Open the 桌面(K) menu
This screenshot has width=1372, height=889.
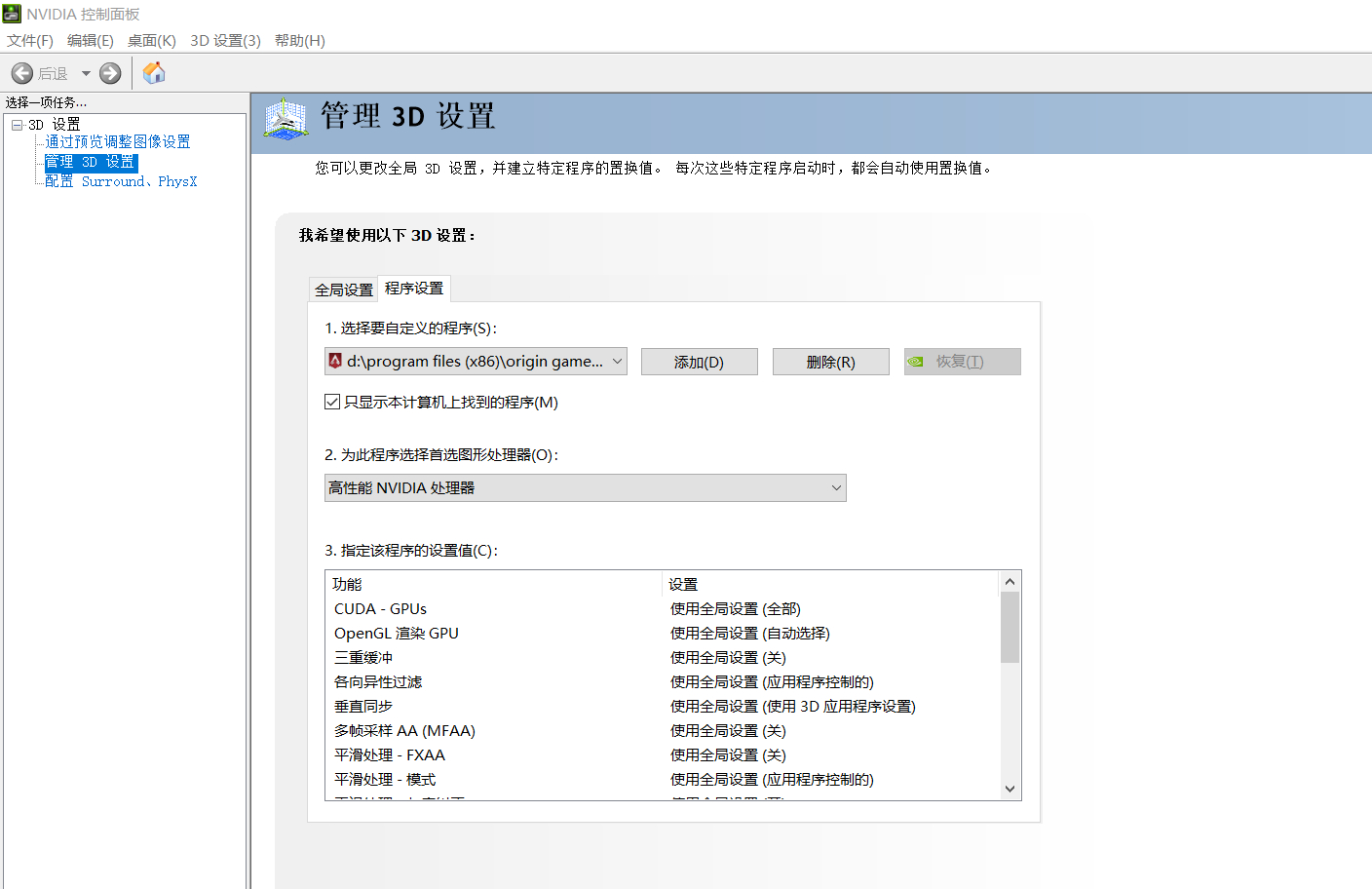point(152,41)
